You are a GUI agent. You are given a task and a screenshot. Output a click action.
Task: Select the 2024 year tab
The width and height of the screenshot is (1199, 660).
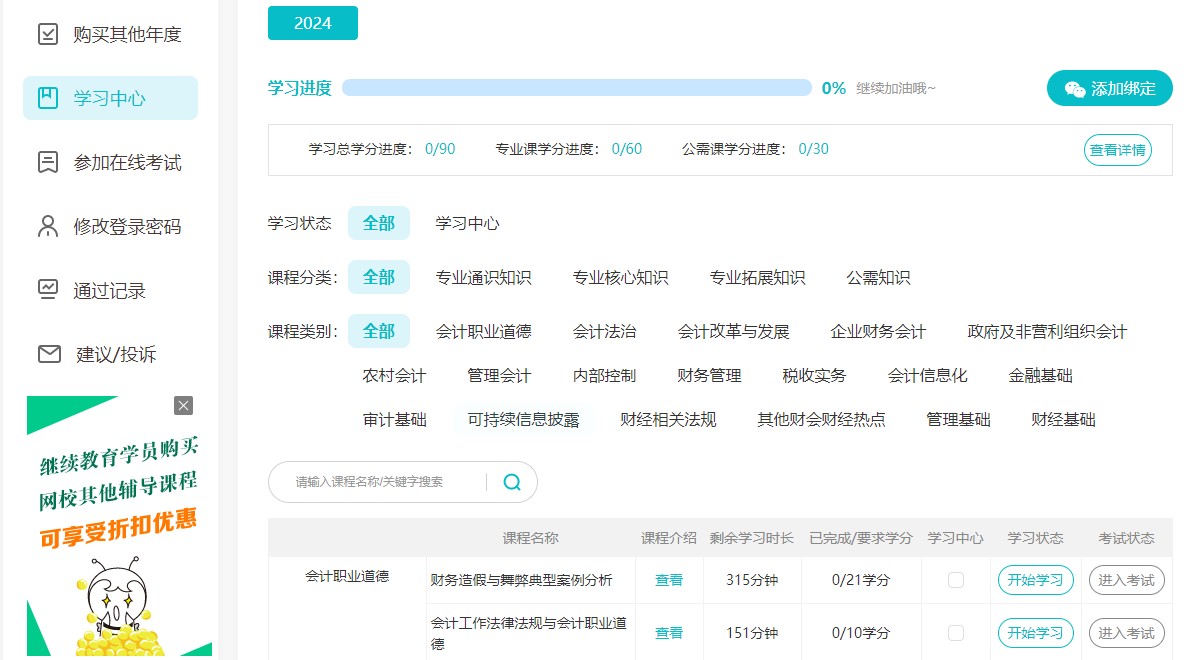click(x=312, y=23)
